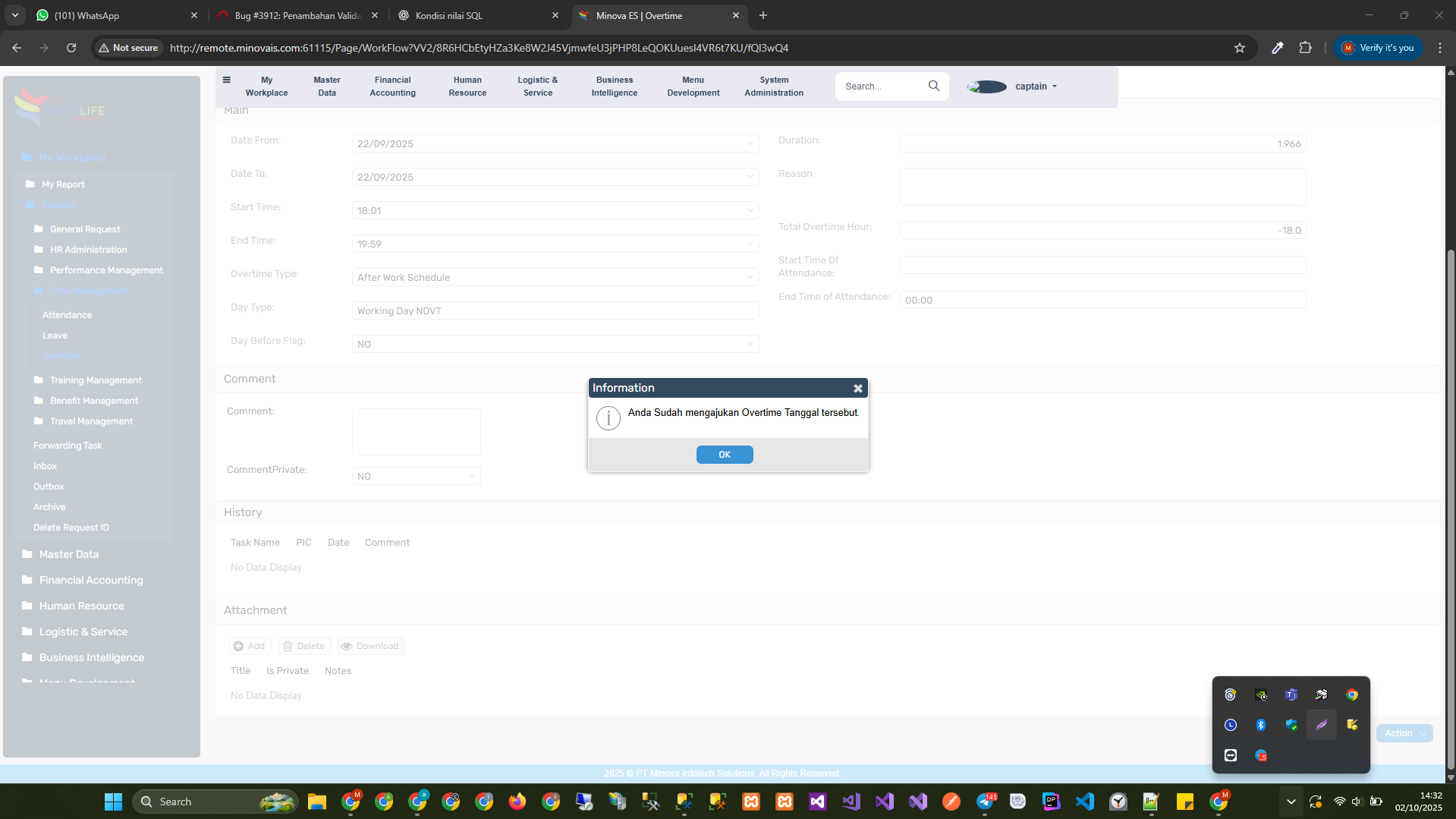Expand the captain user menu
This screenshot has height=819, width=1456.
tap(1036, 87)
